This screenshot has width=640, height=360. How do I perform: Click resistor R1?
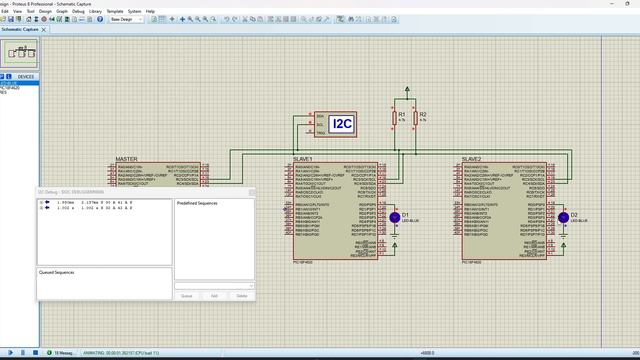click(394, 118)
